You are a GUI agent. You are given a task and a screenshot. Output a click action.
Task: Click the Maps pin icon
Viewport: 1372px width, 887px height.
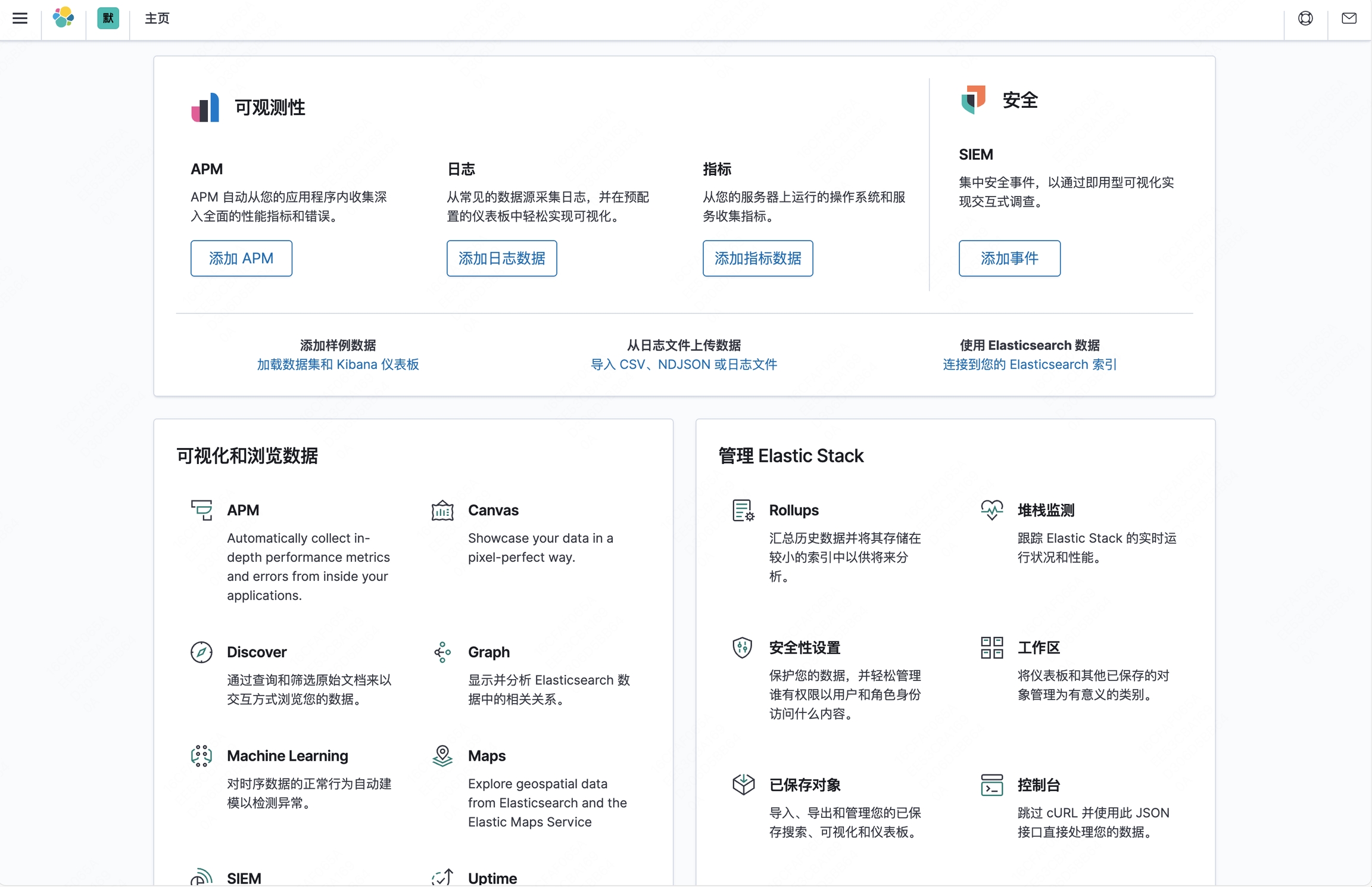(442, 756)
